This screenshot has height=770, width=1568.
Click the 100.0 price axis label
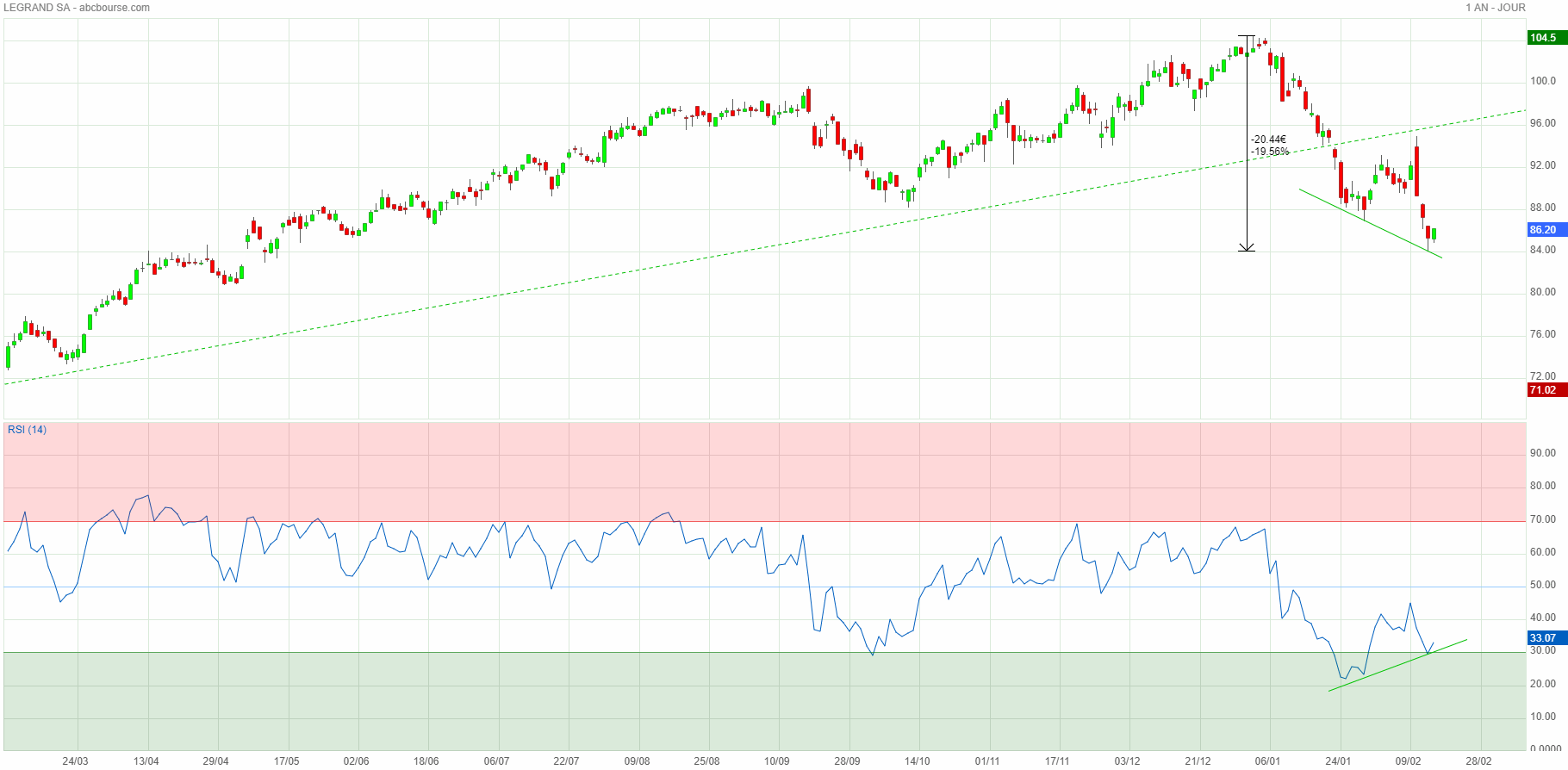tap(1543, 81)
